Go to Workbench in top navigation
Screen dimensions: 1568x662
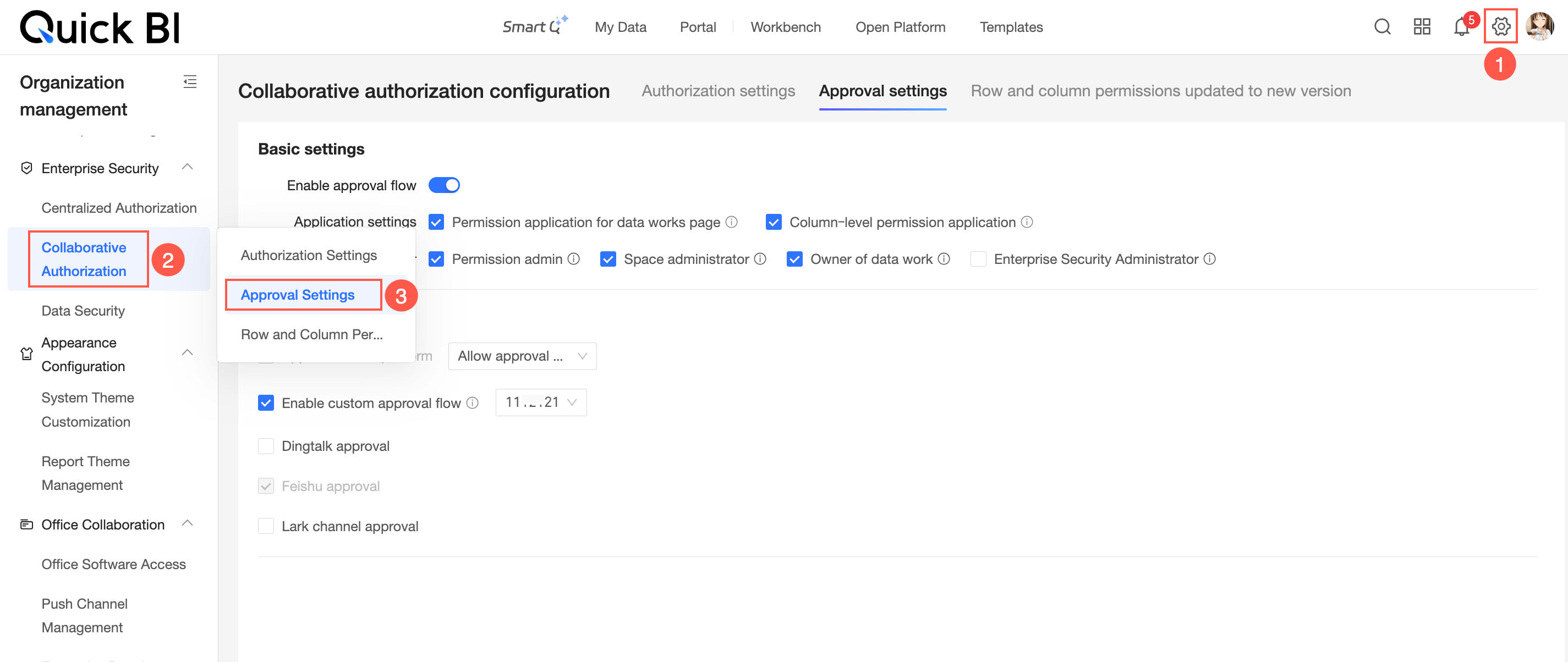[785, 27]
